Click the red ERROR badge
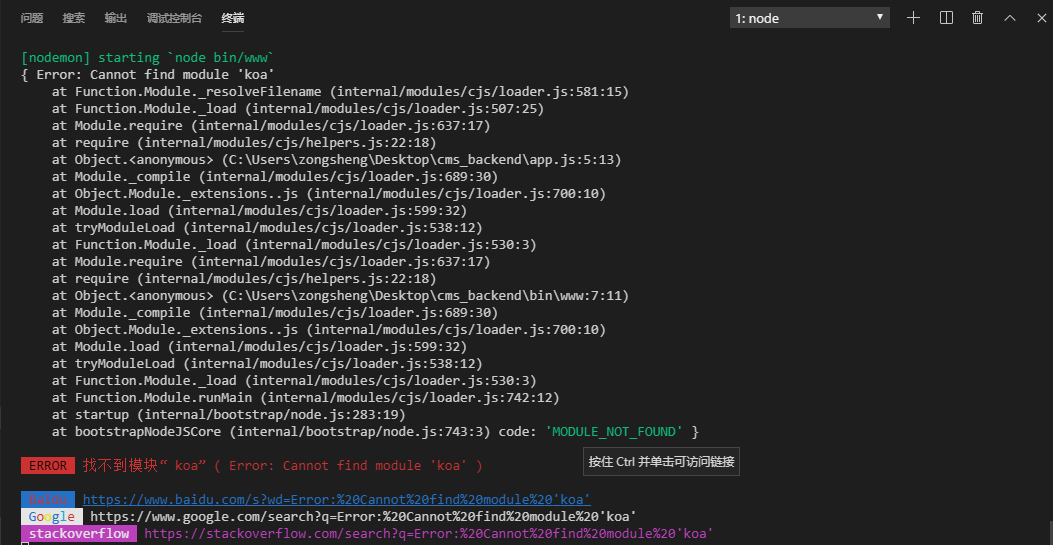 (48, 465)
